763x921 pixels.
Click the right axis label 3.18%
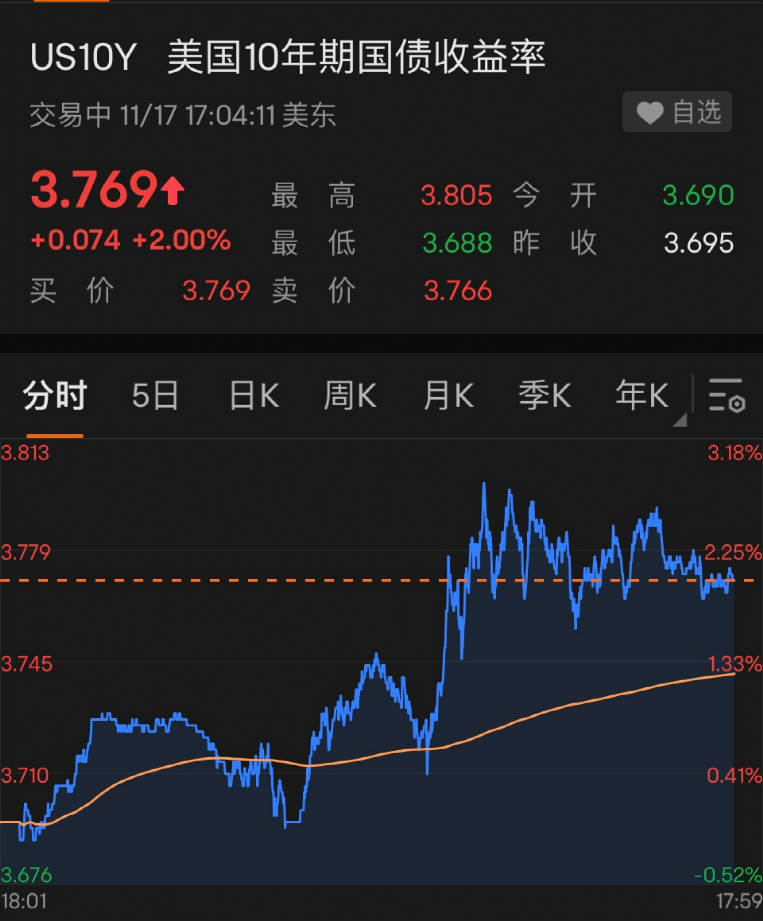pos(735,453)
